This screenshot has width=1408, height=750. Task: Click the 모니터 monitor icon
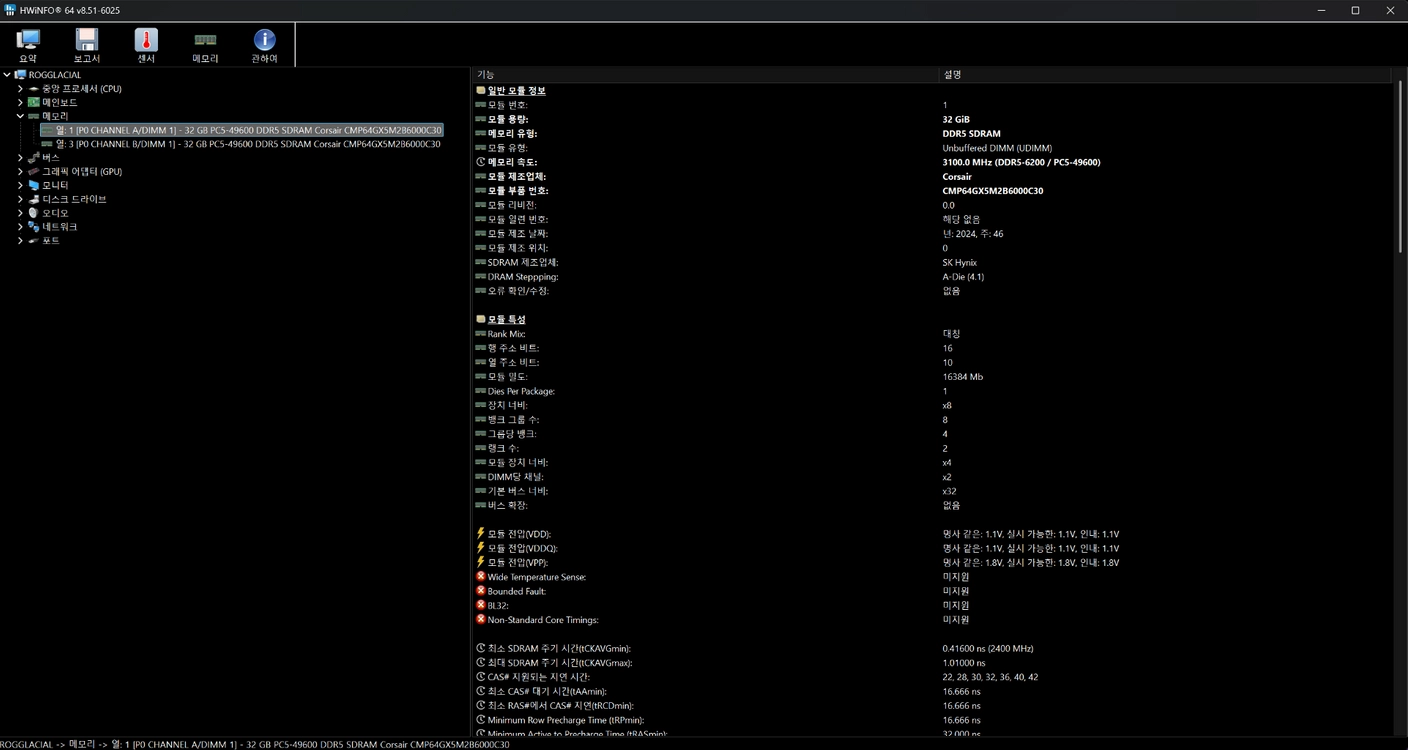(x=33, y=186)
